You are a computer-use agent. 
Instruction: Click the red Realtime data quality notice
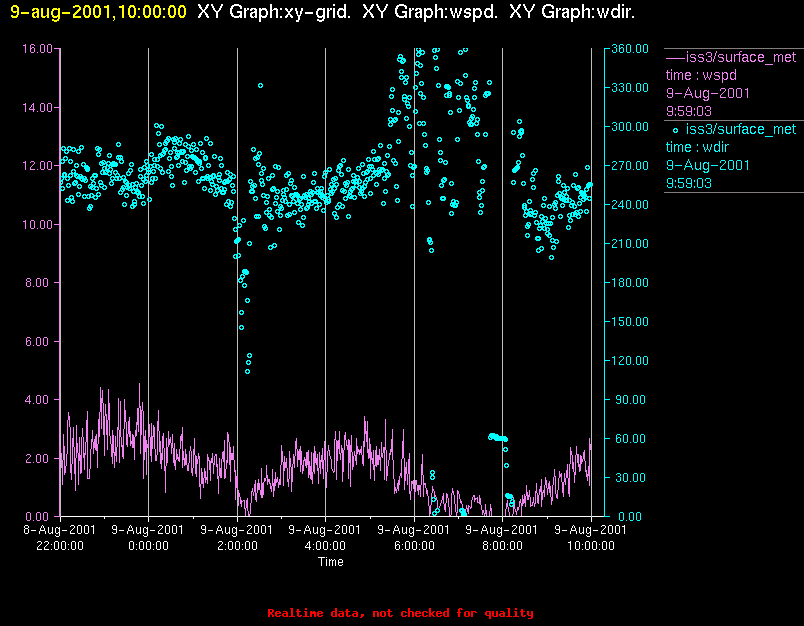click(400, 613)
